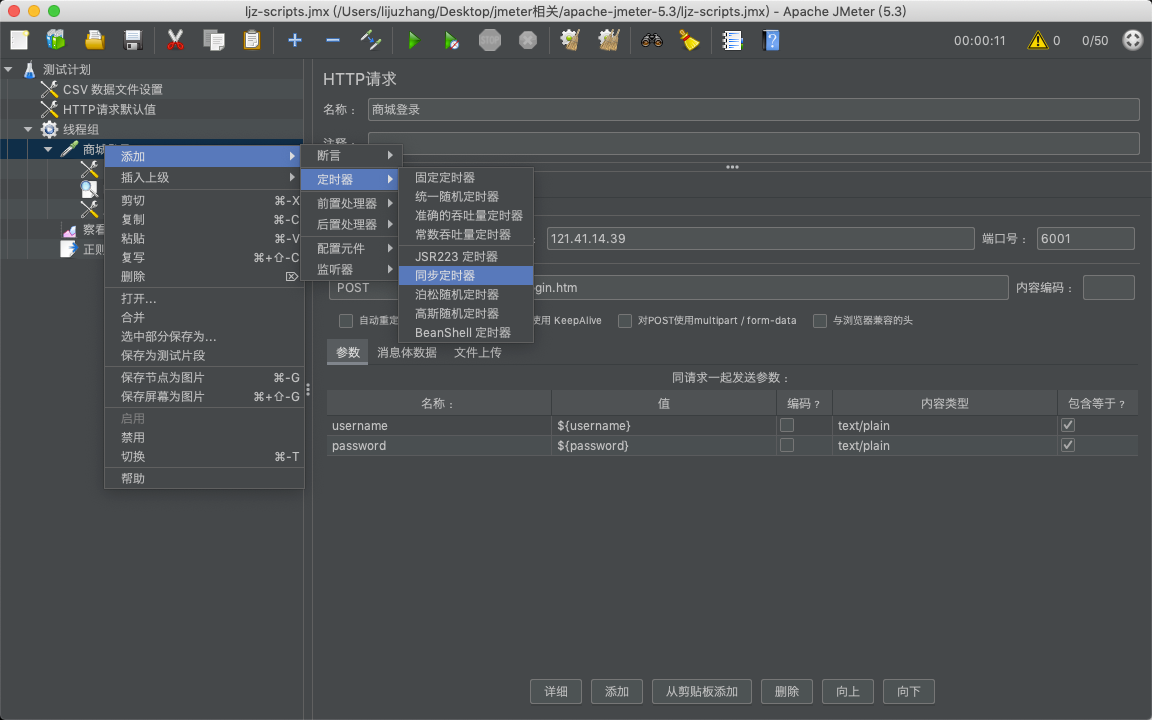Start test with no pauses icon
Image resolution: width=1152 pixels, height=720 pixels.
click(x=452, y=40)
